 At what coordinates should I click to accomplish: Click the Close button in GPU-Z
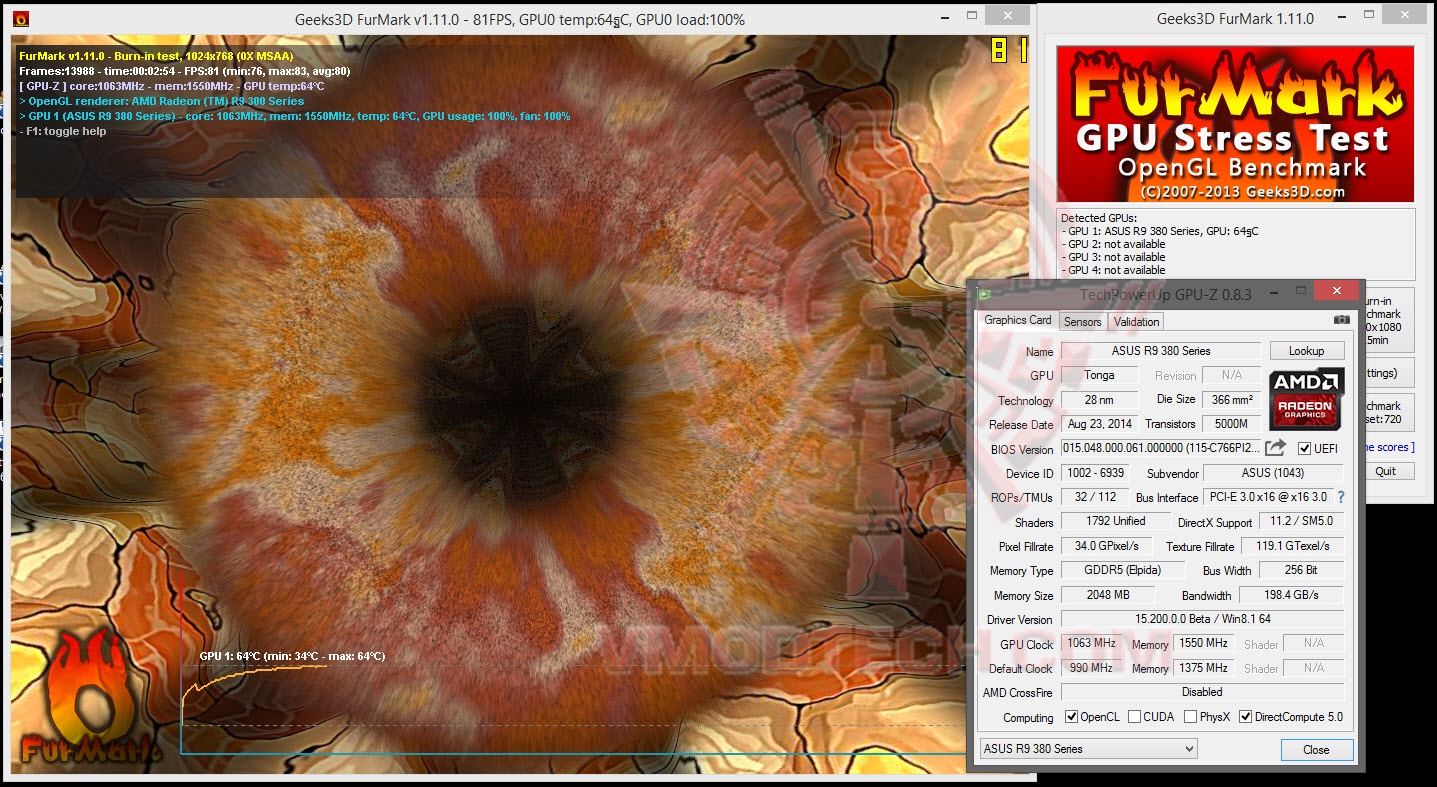(1316, 749)
